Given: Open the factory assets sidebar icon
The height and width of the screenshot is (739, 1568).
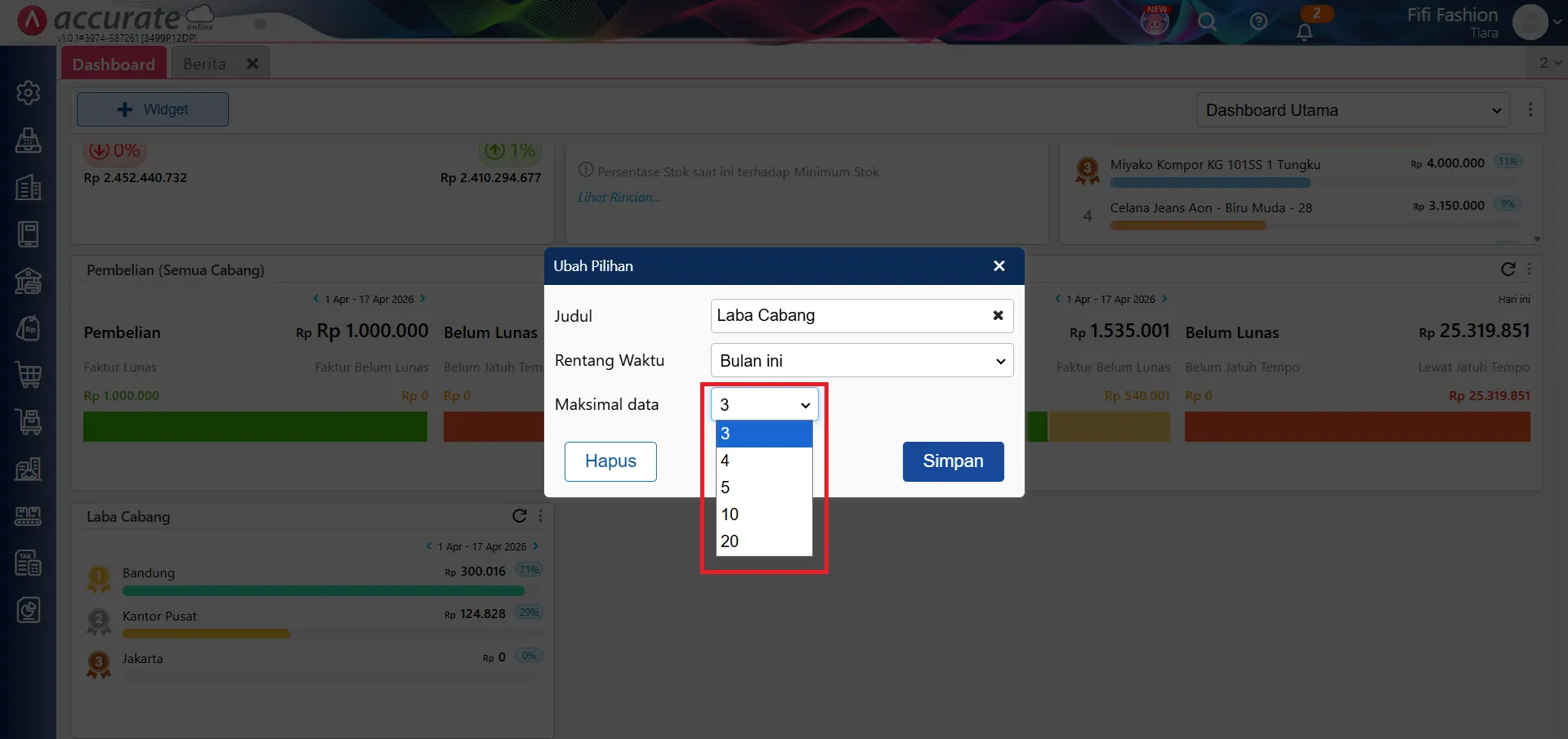Looking at the screenshot, I should tap(29, 469).
